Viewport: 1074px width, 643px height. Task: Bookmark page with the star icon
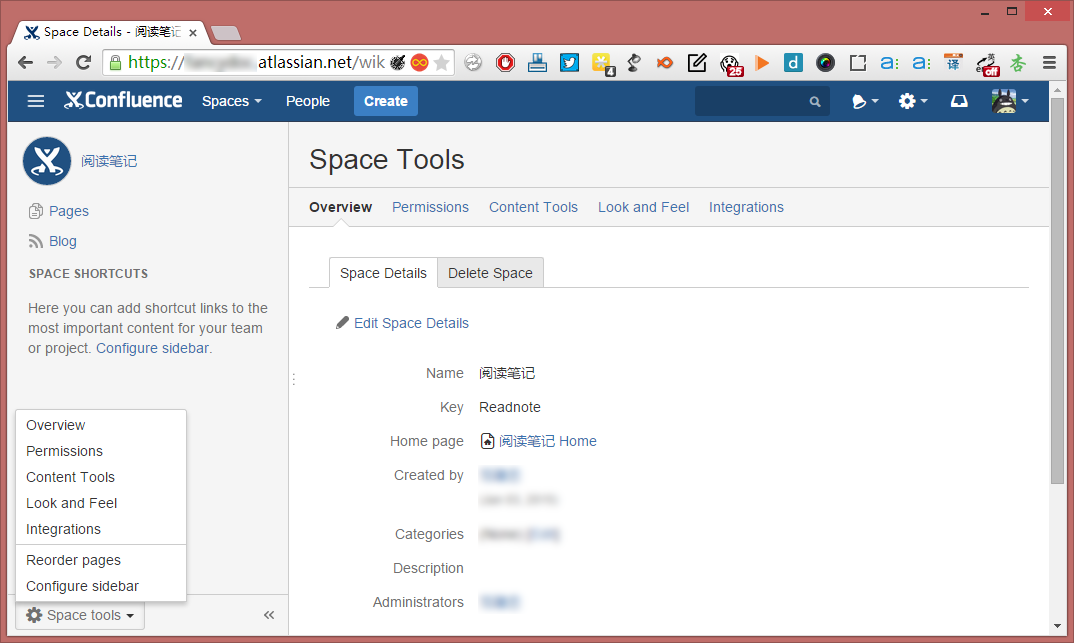441,63
